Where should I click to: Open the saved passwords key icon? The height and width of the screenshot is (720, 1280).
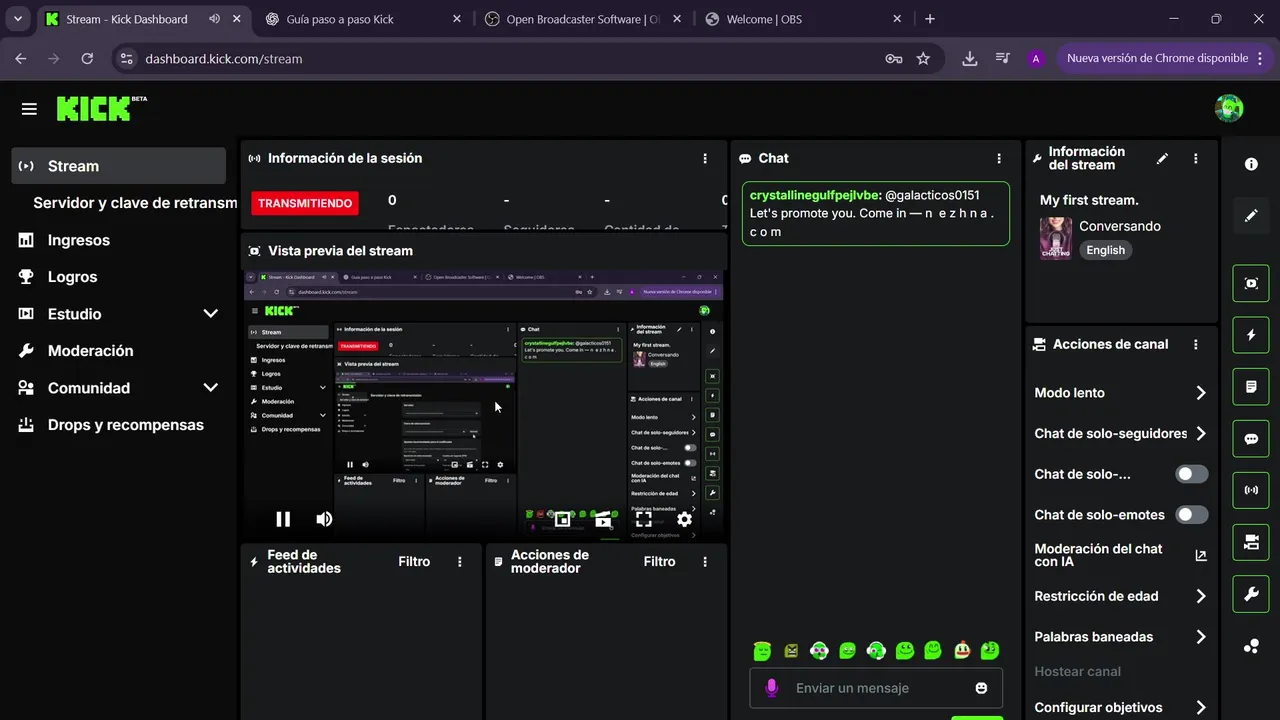tap(893, 59)
